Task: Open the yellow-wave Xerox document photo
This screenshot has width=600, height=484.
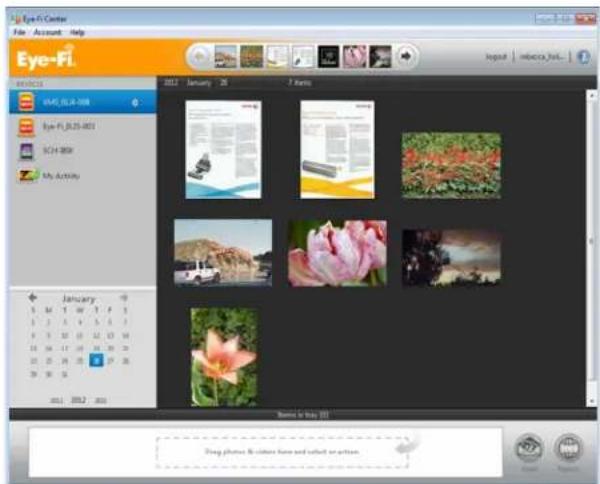Action: point(338,150)
